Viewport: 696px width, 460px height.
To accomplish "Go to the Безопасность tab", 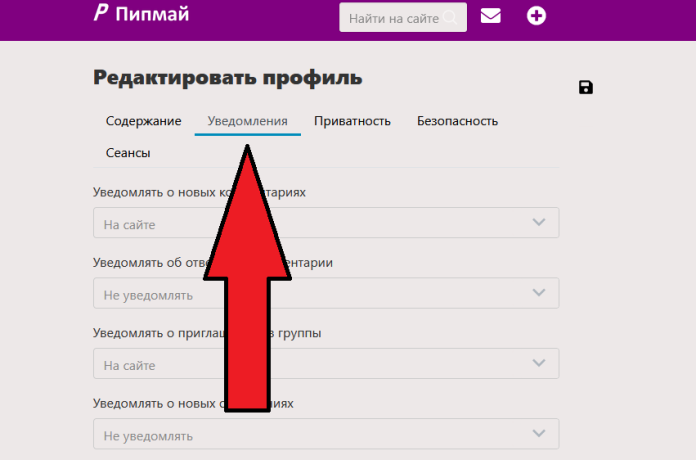I will (457, 121).
